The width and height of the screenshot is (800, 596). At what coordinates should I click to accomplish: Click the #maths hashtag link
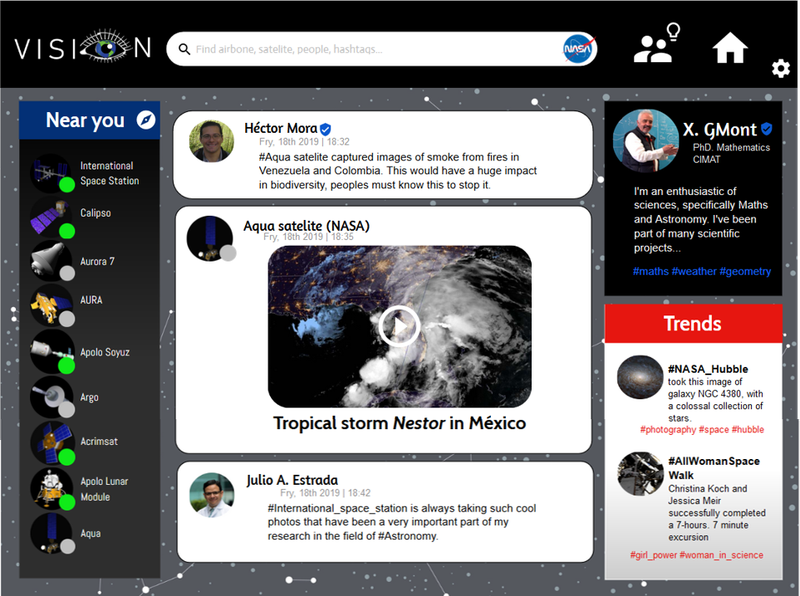pyautogui.click(x=650, y=272)
